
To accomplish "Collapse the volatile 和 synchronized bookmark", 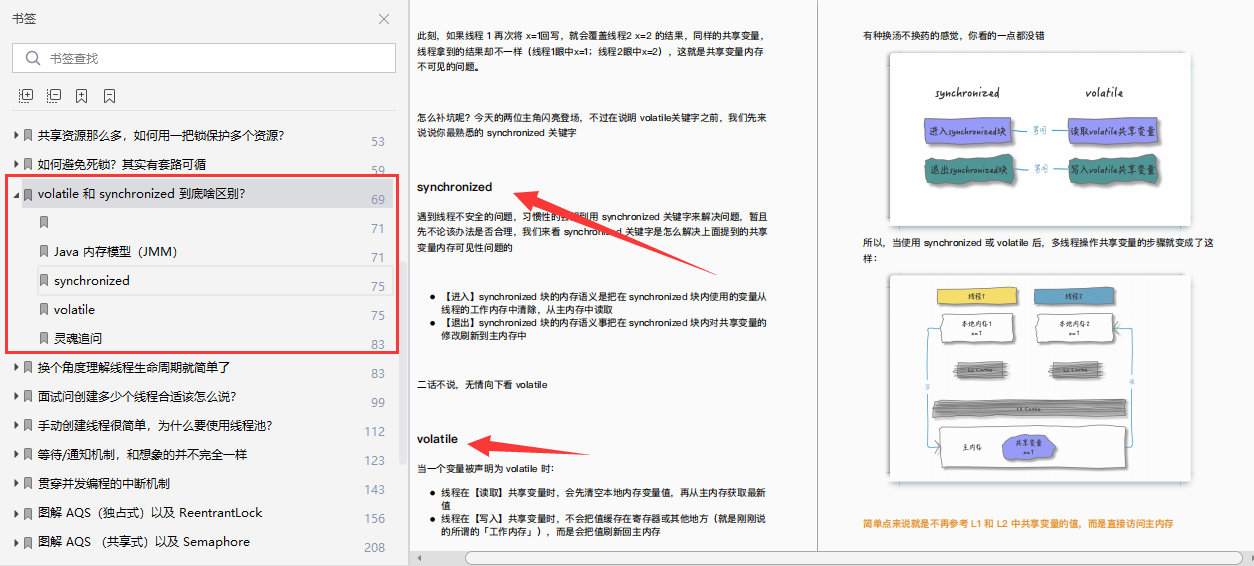I will click(x=16, y=194).
